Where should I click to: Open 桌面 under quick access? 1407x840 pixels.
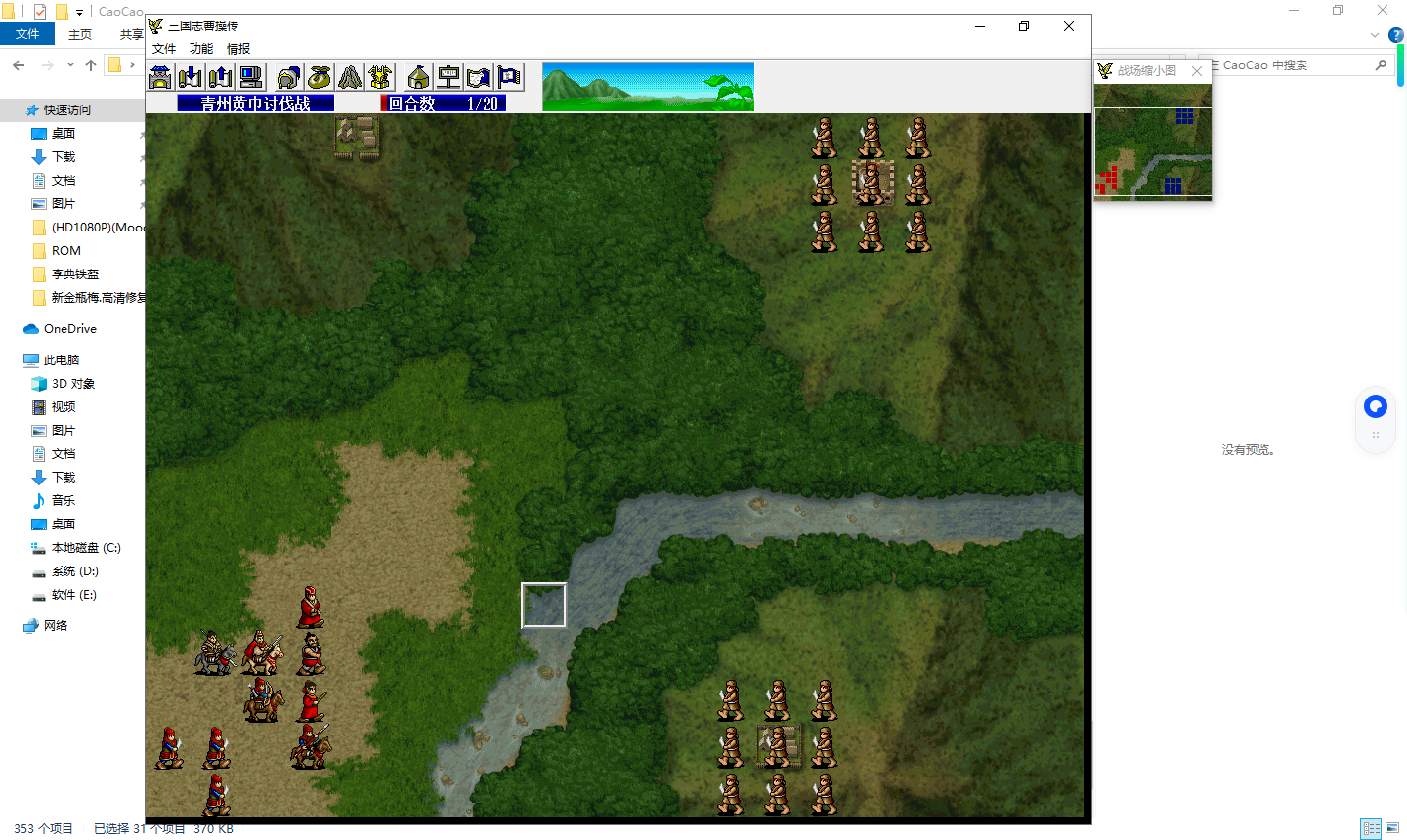pyautogui.click(x=64, y=134)
